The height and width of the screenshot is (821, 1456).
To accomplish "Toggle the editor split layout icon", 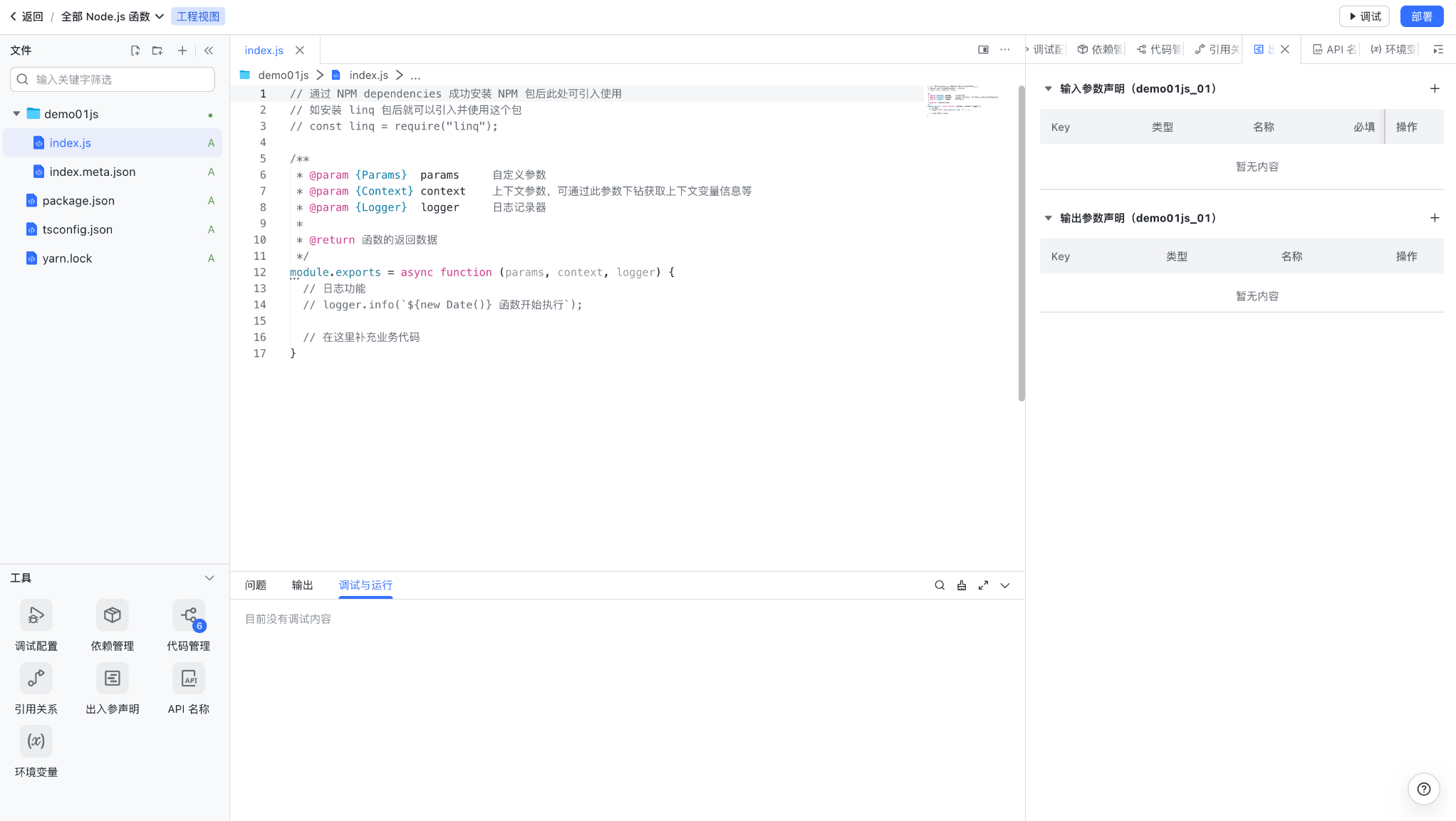I will pyautogui.click(x=983, y=50).
